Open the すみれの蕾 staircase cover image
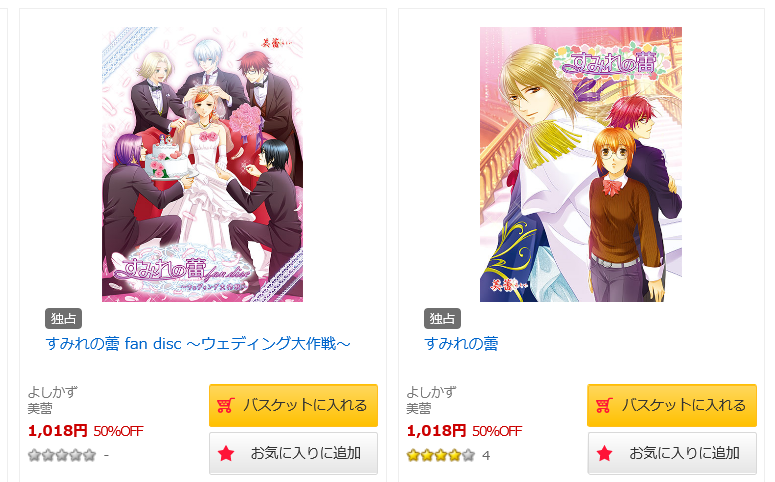 pos(581,164)
